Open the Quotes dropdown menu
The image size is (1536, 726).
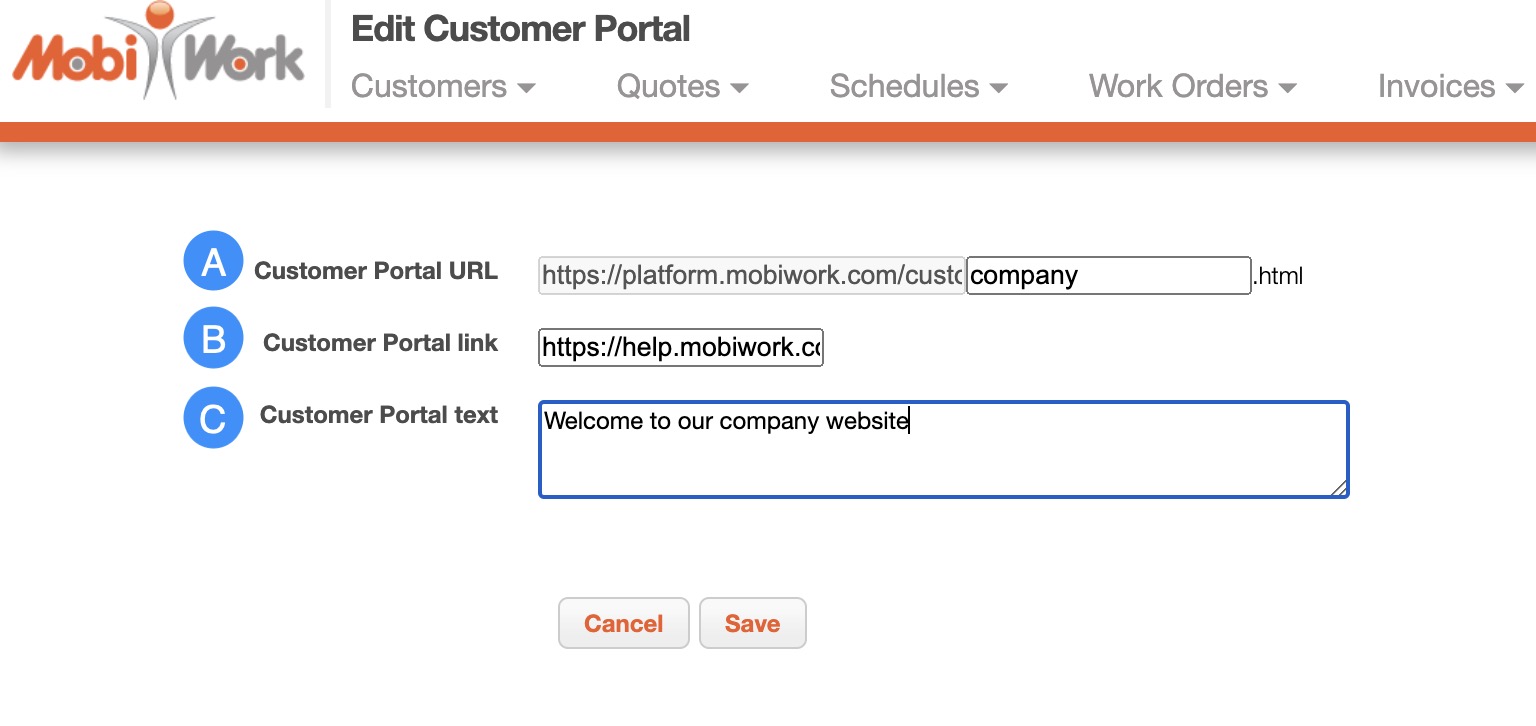682,87
